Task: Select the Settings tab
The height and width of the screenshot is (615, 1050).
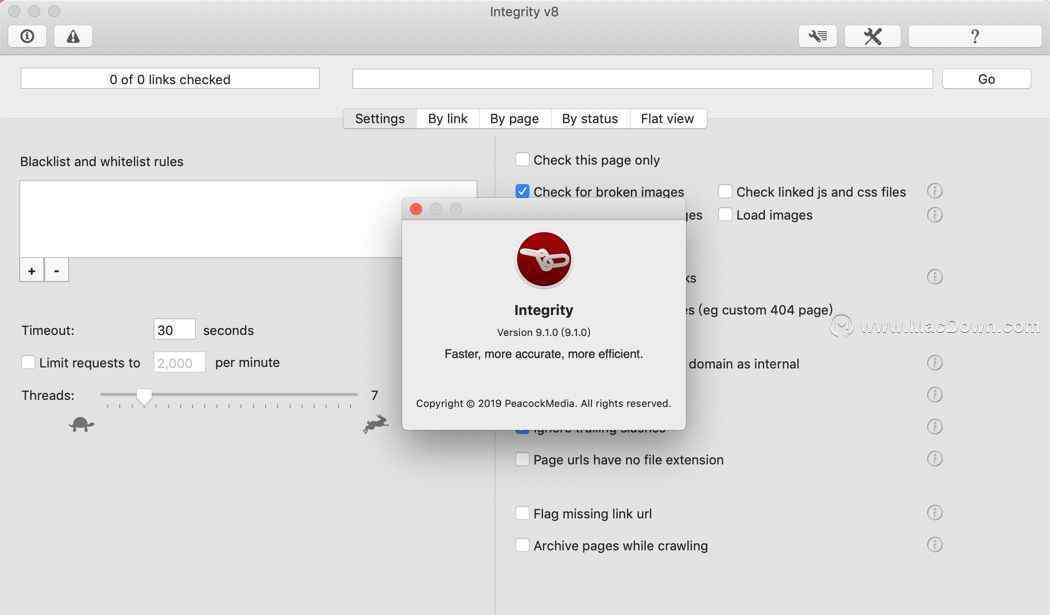Action: [x=380, y=119]
